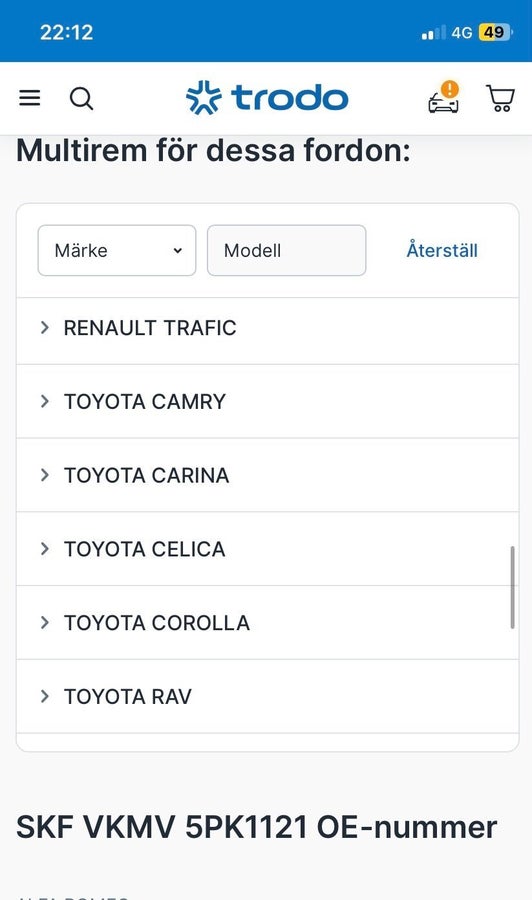Image resolution: width=532 pixels, height=900 pixels.
Task: Tap the SKF VKMV 5PK1121 OE-nummer heading
Action: click(257, 827)
